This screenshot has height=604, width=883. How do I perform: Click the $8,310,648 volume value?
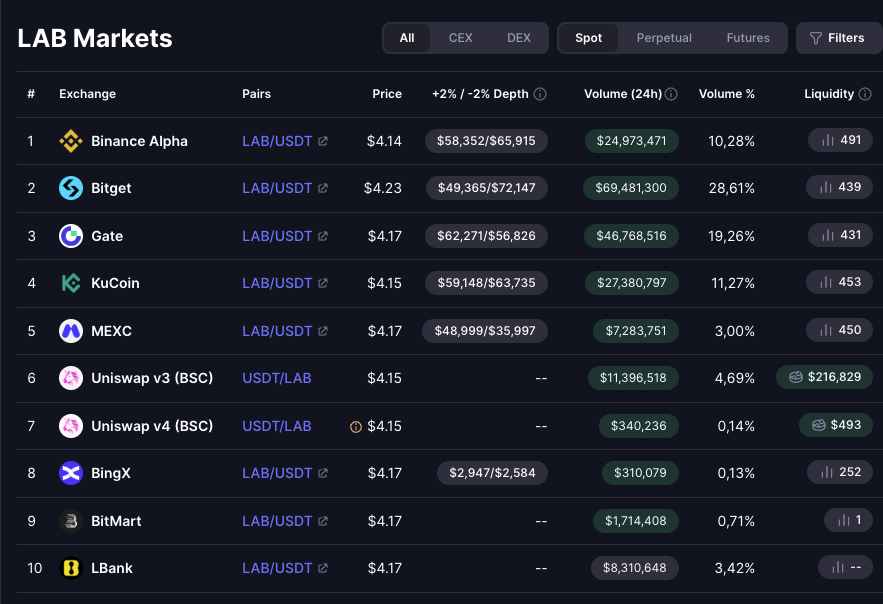coord(635,568)
